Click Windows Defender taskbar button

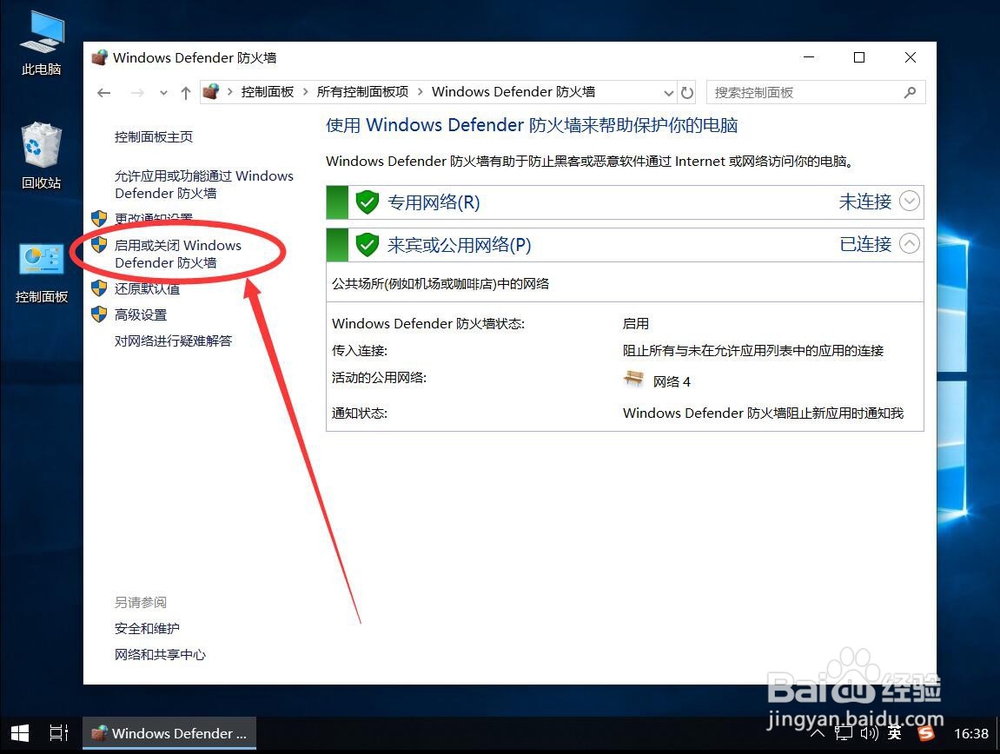click(169, 734)
